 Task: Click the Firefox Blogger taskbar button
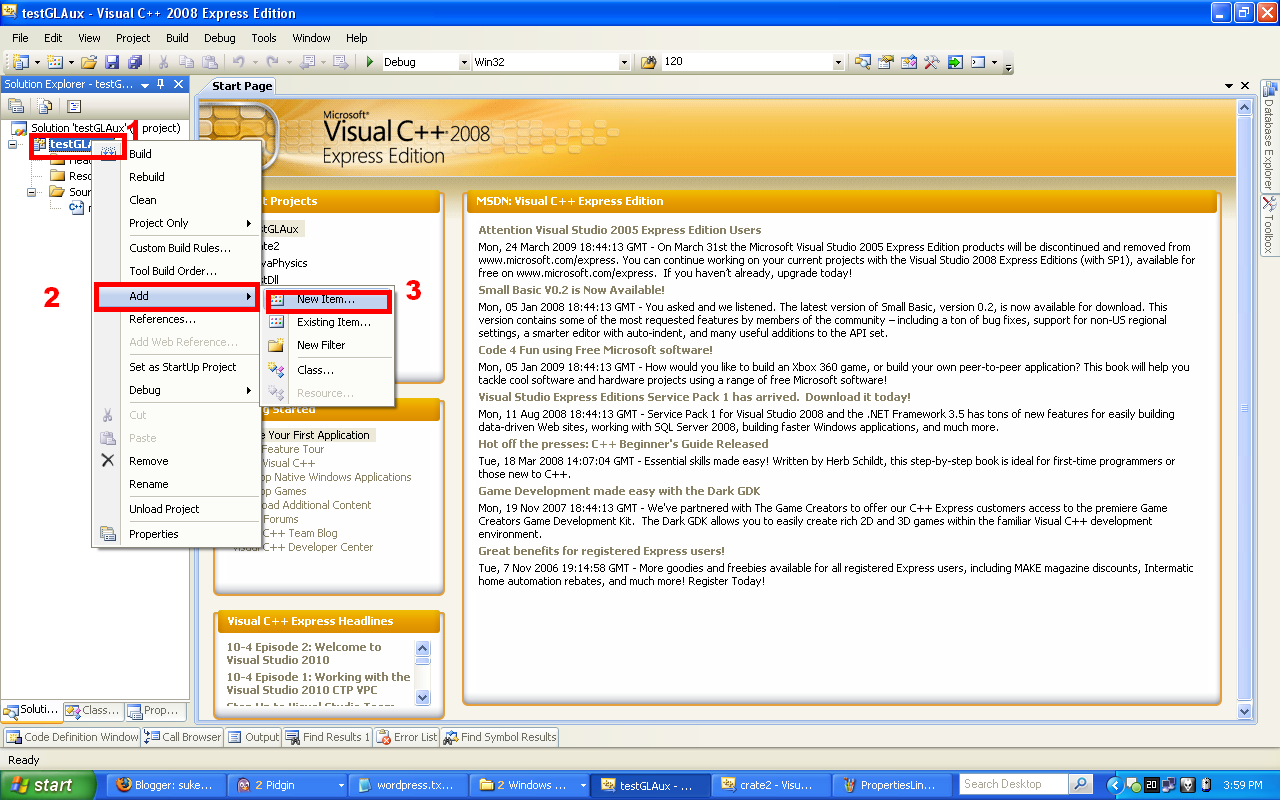[x=166, y=785]
